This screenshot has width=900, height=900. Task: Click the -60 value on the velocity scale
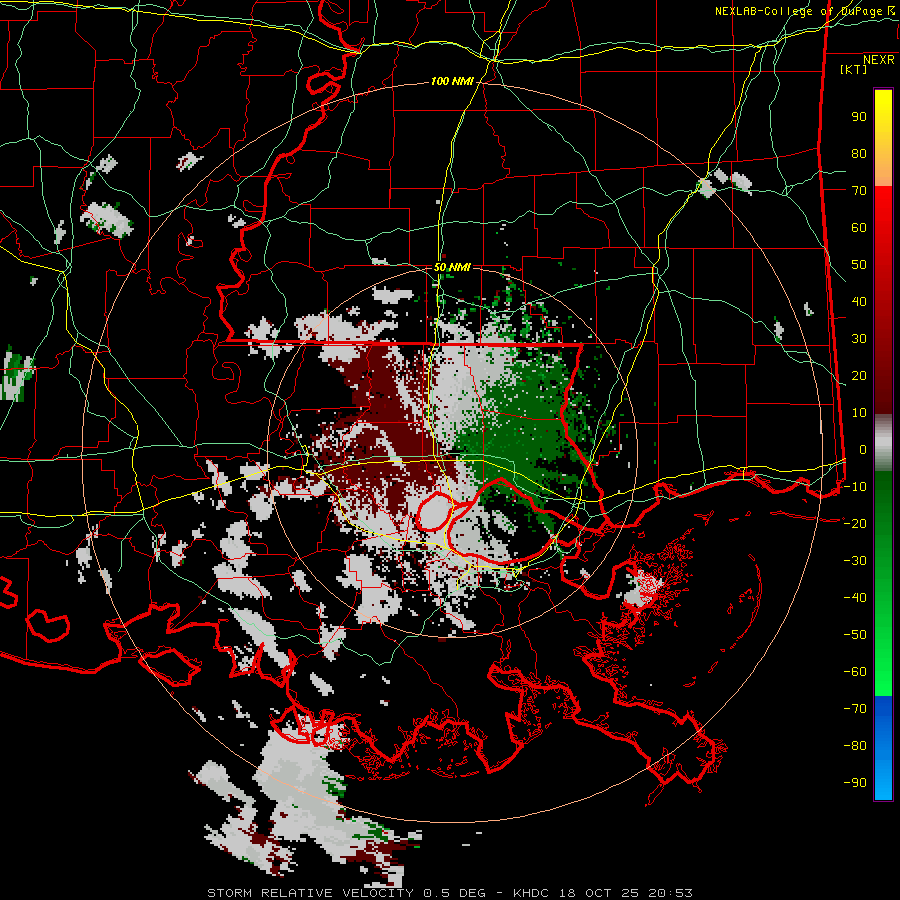(855, 672)
